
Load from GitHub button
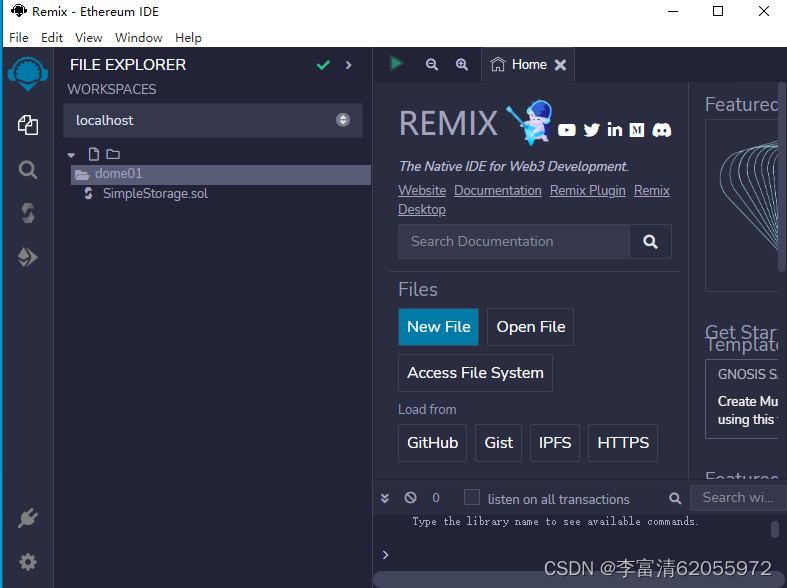433,443
